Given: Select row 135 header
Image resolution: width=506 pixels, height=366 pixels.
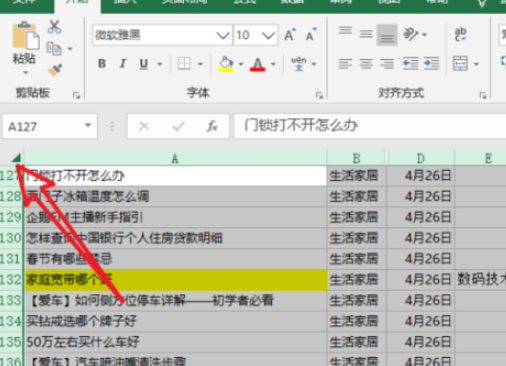Looking at the screenshot, I should 11,342.
